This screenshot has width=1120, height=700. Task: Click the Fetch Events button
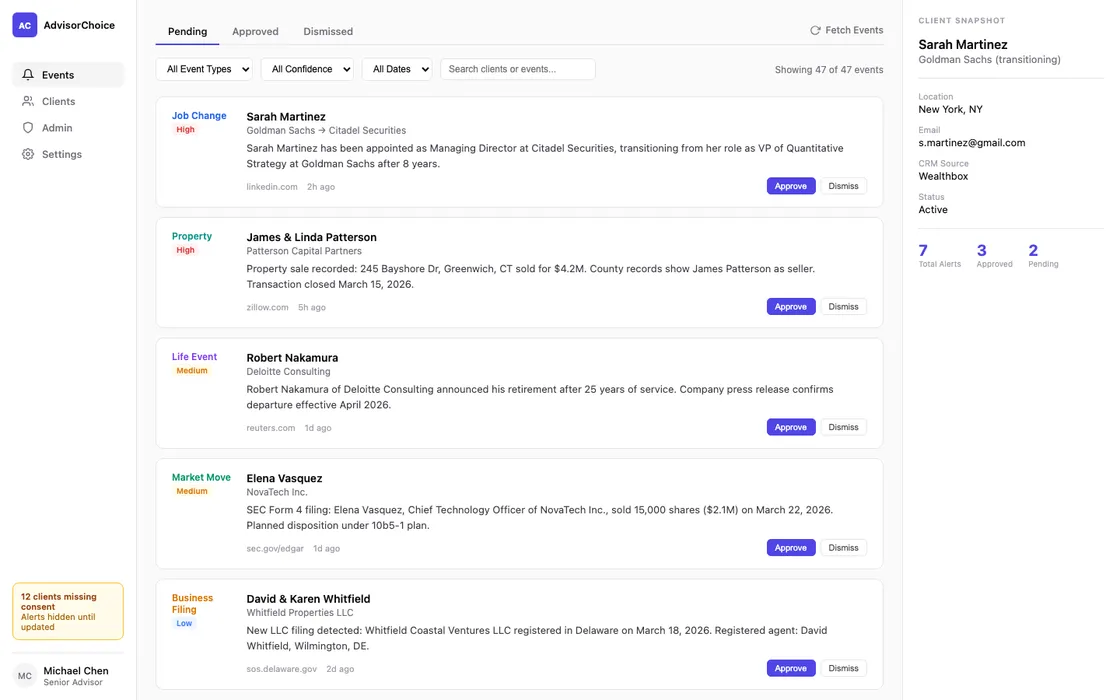pyautogui.click(x=846, y=30)
